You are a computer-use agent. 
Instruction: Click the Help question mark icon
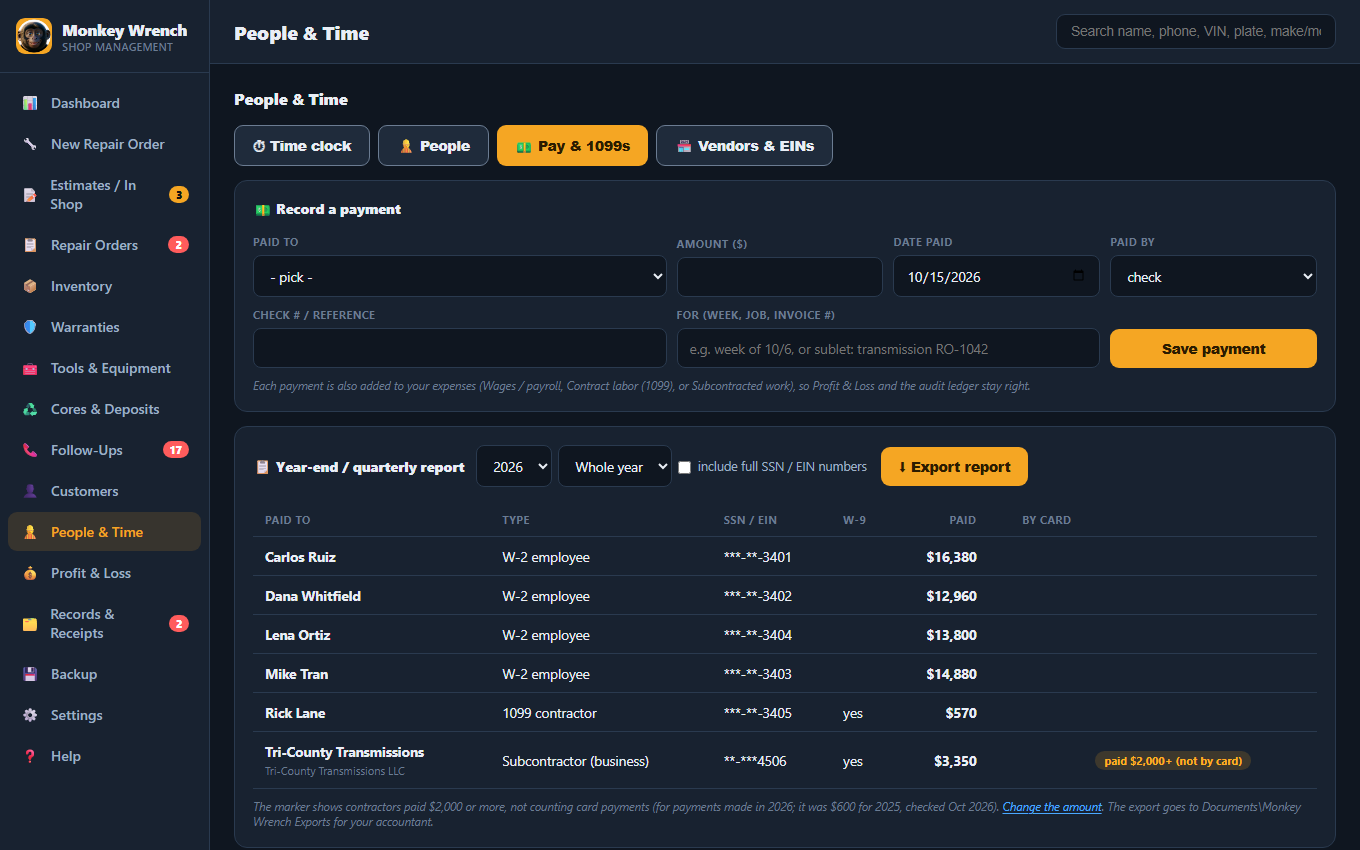[x=30, y=756]
